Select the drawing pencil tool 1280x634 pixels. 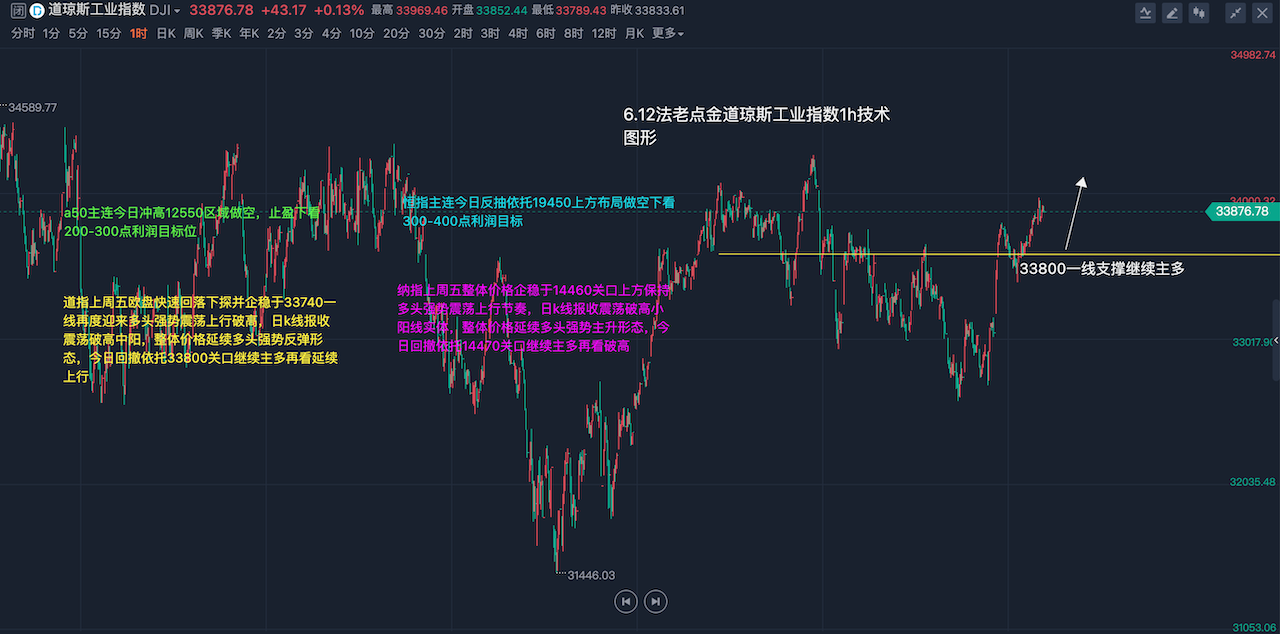1171,13
